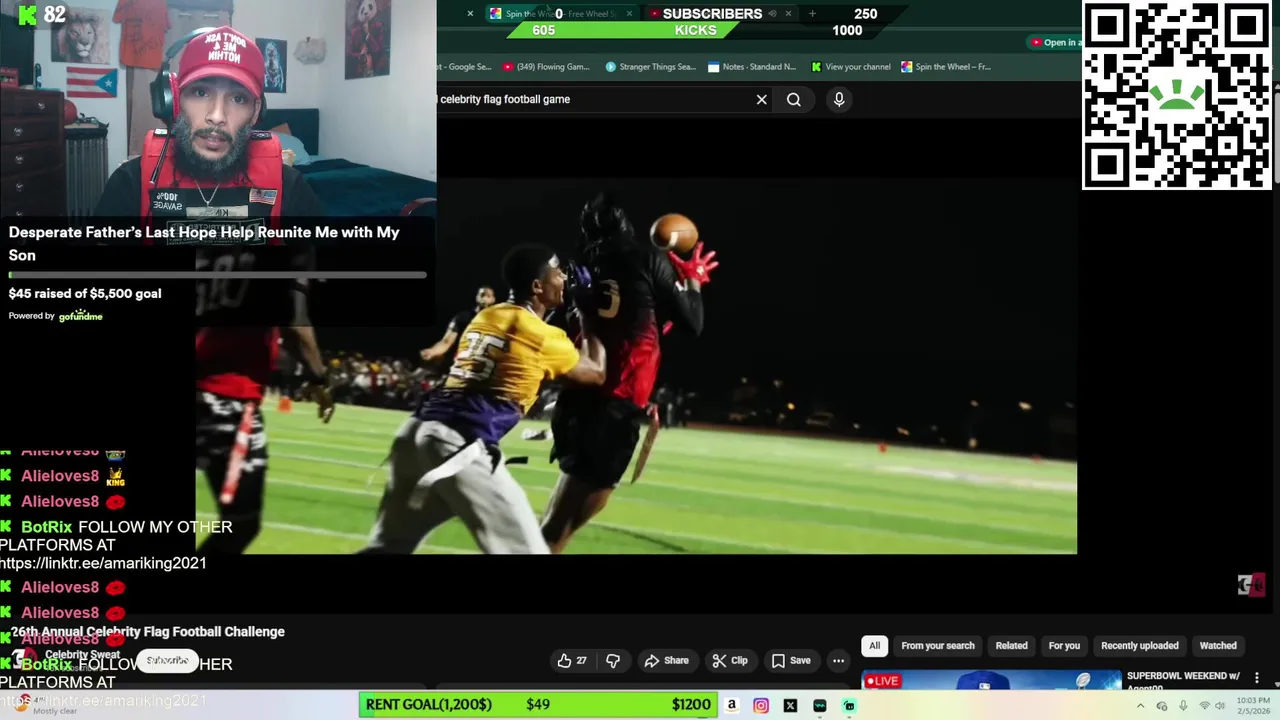
Task: Open 'Spin the Wheel – Fr...' bookmark
Action: 946,67
